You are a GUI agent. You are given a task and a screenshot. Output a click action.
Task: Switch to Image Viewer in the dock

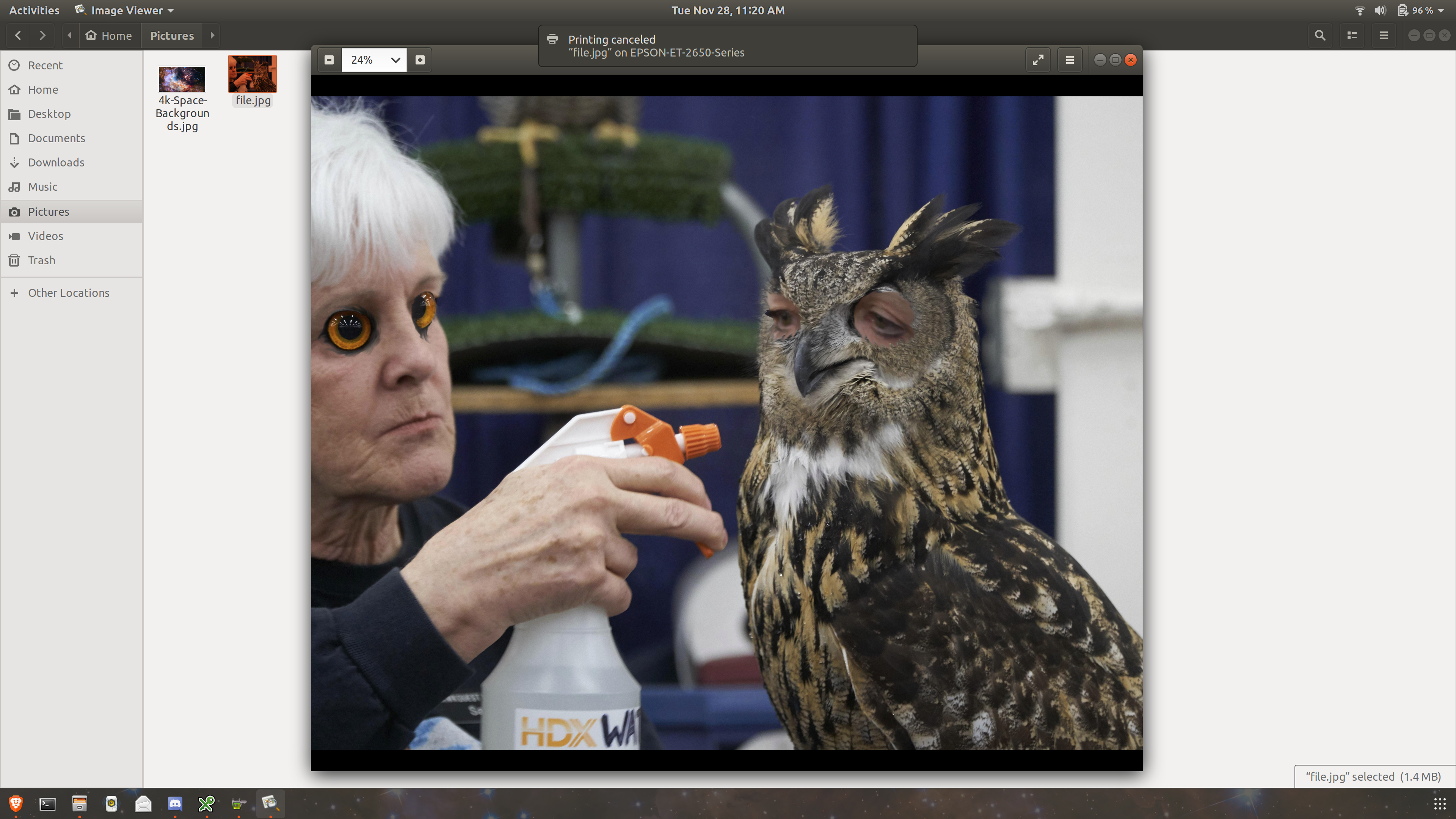[270, 803]
